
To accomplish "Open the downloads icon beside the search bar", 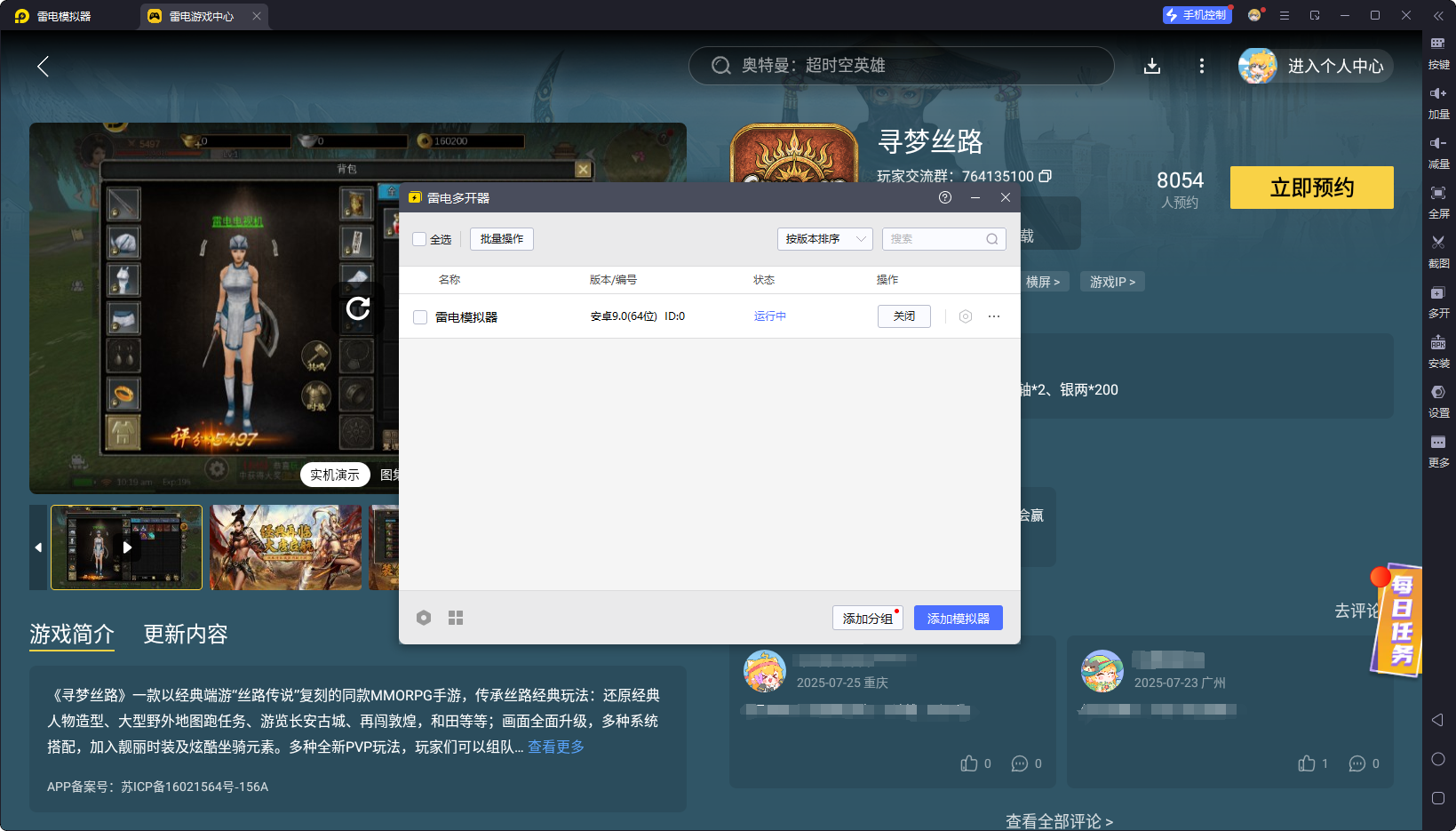I will [x=1152, y=66].
